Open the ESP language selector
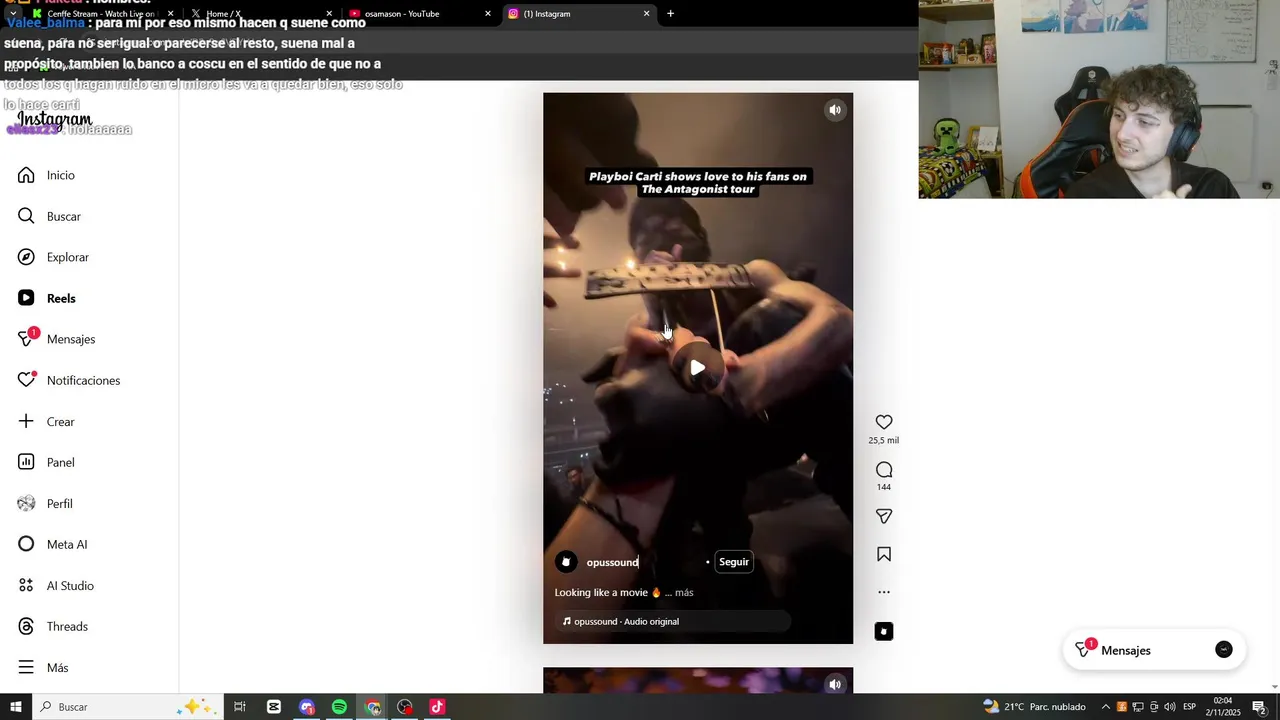This screenshot has height=720, width=1280. click(x=1189, y=707)
